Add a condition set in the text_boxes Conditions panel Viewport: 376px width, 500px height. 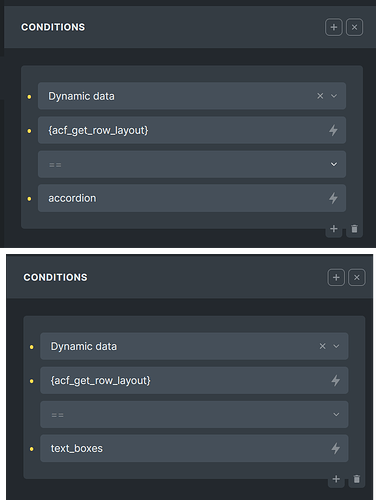336,277
